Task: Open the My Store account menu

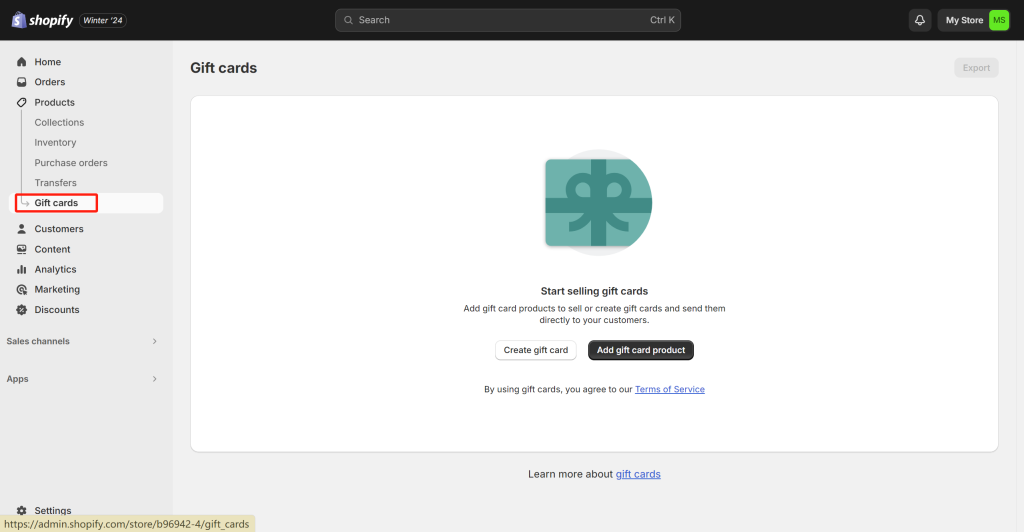Action: [973, 20]
